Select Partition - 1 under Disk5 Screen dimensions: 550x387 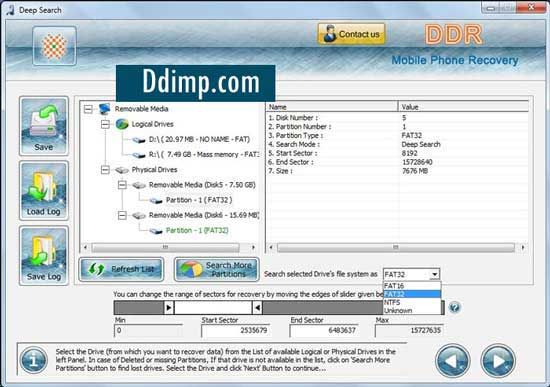(199, 200)
